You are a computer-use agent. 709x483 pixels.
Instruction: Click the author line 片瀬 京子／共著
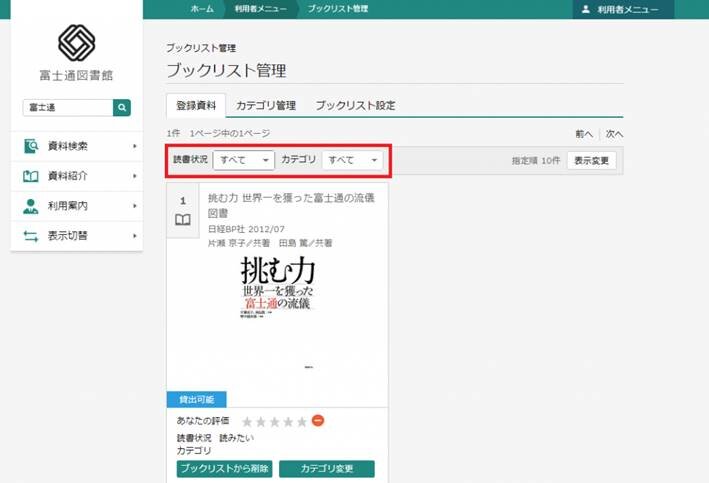pos(239,243)
